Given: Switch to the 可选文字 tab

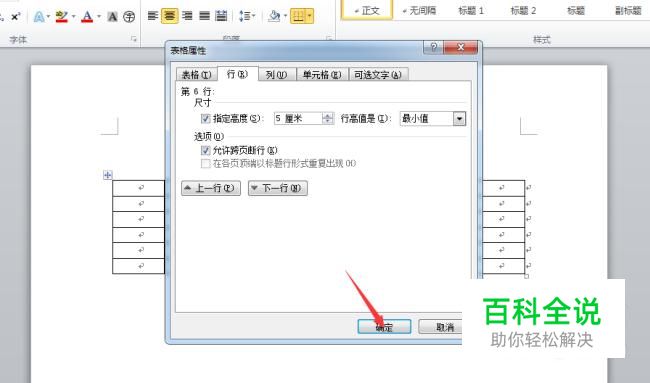Looking at the screenshot, I should tap(378, 75).
